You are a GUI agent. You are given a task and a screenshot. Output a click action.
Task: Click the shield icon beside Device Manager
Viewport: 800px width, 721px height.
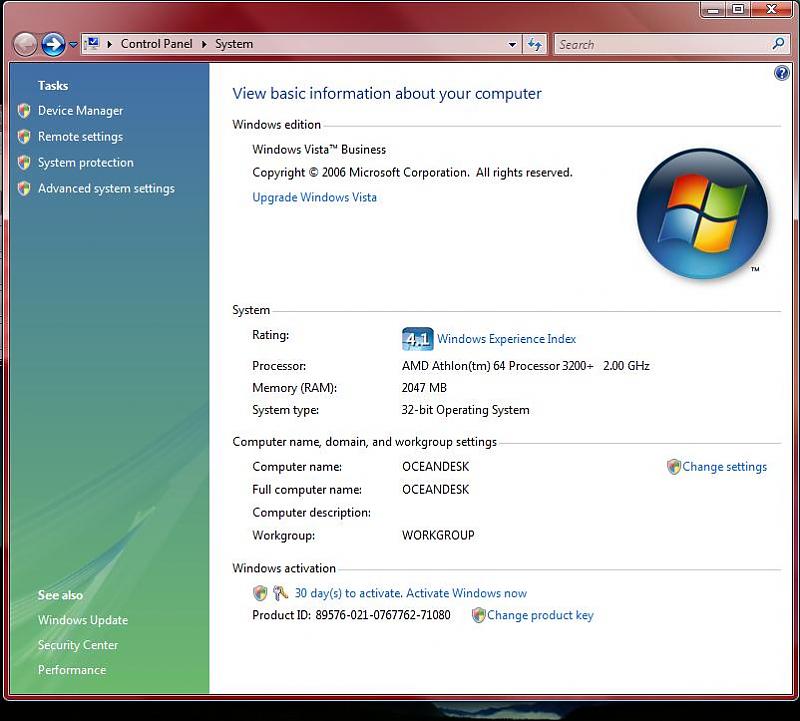click(24, 111)
